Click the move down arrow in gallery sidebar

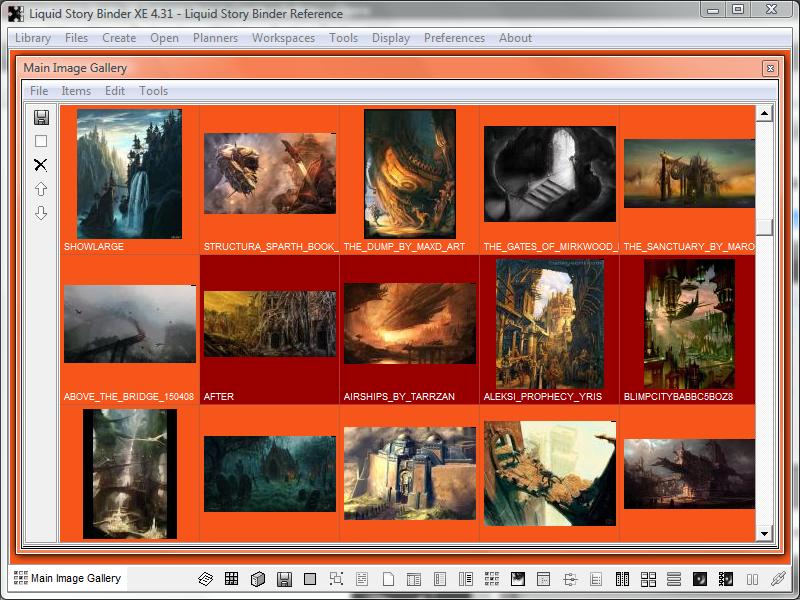(41, 213)
